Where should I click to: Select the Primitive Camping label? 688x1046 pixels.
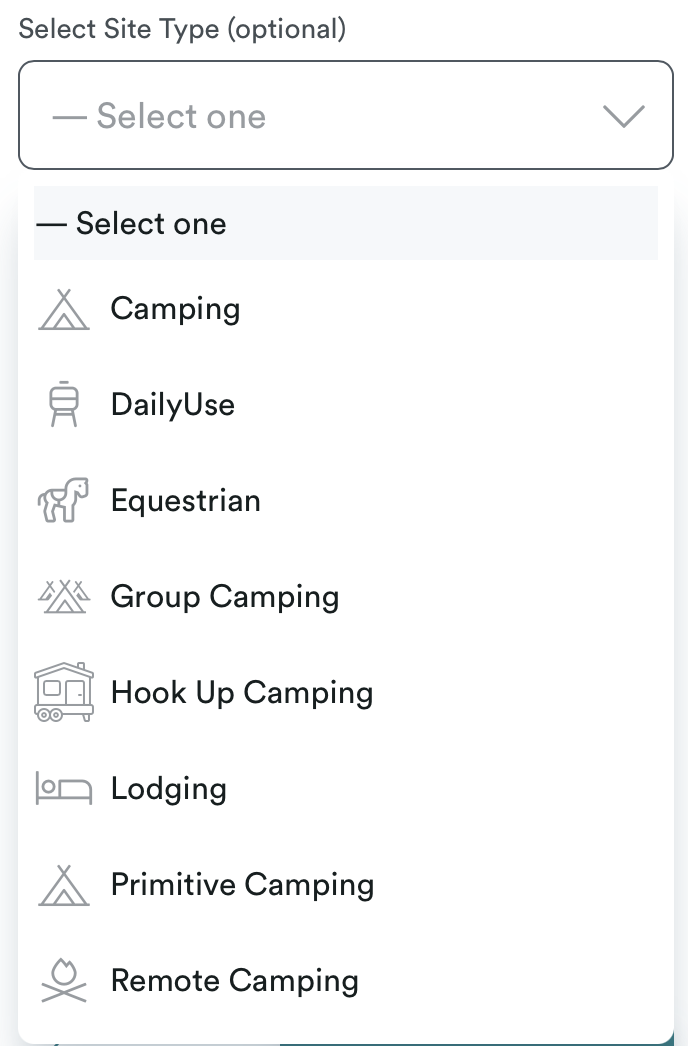pyautogui.click(x=242, y=885)
